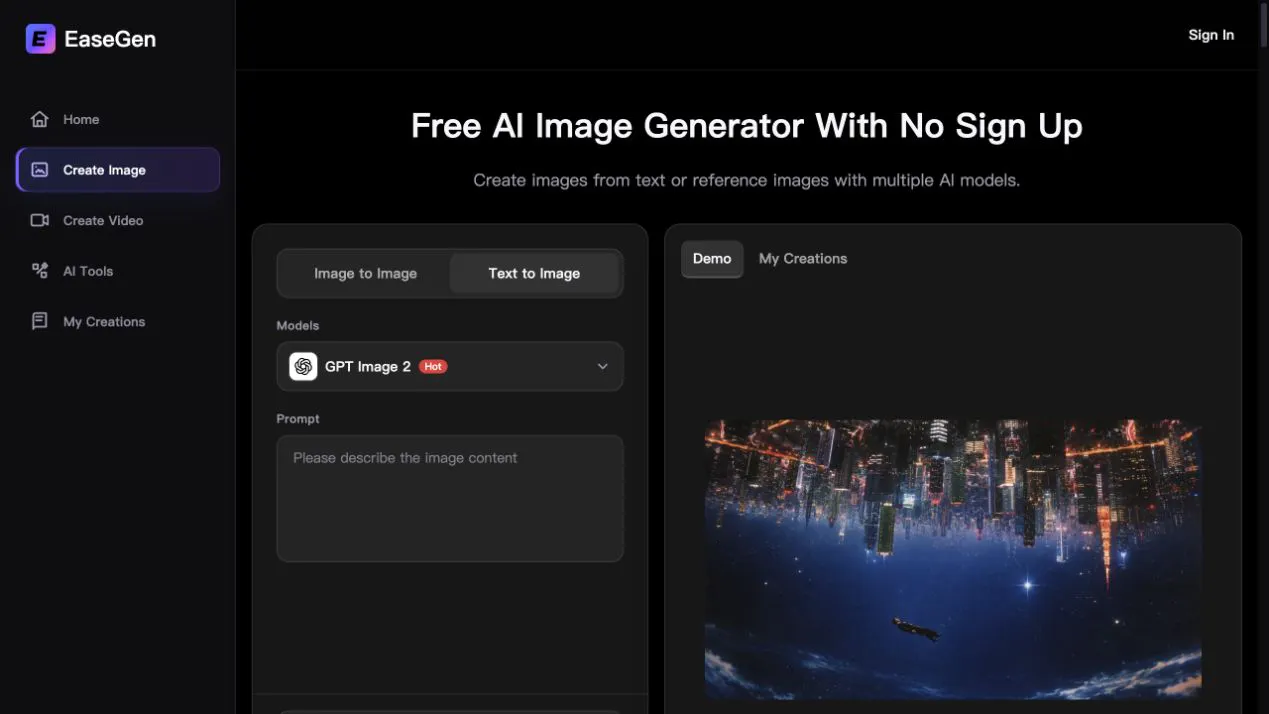Click the Create Video camera icon

[40, 220]
